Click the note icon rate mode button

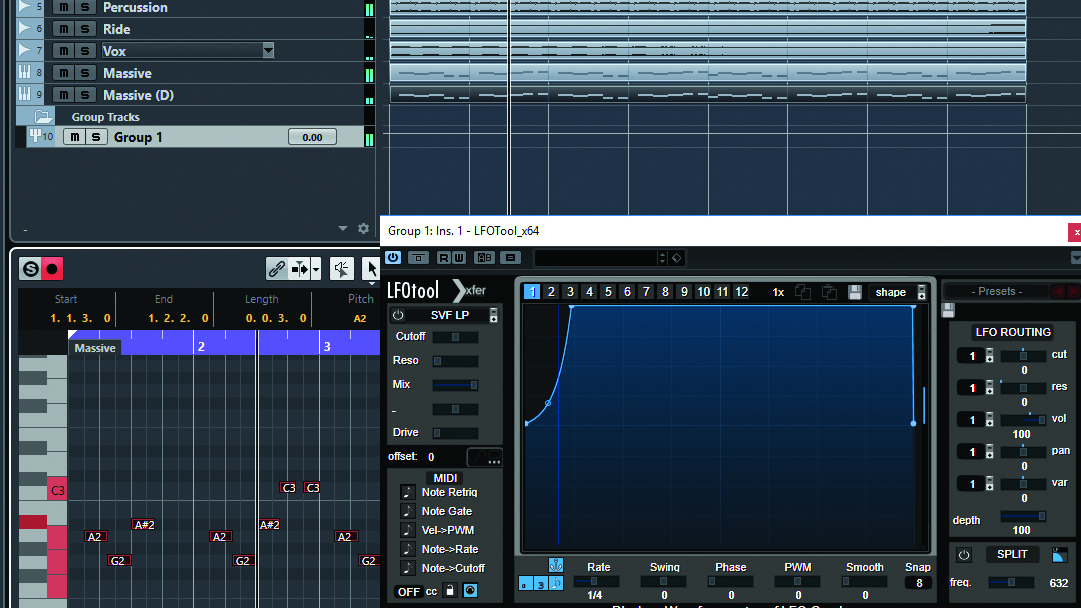[x=556, y=583]
